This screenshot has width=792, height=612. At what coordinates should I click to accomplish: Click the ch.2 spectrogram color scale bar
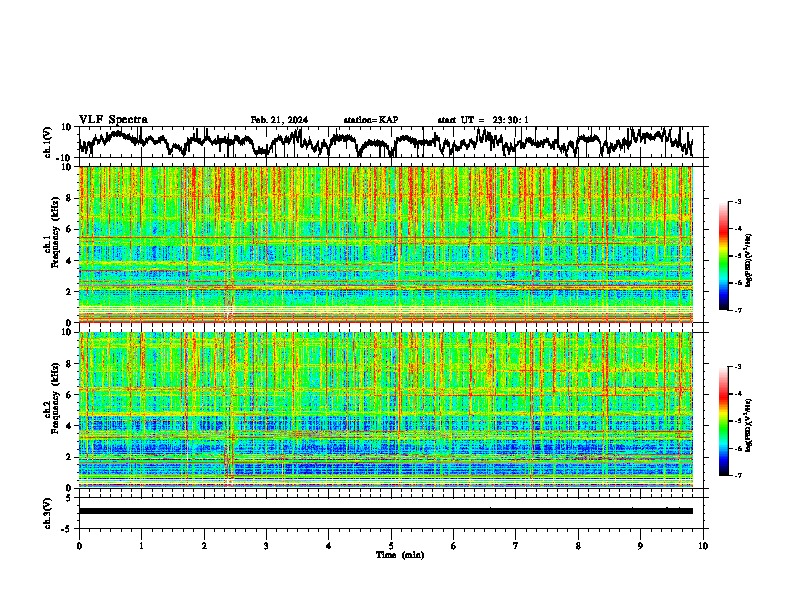point(724,421)
